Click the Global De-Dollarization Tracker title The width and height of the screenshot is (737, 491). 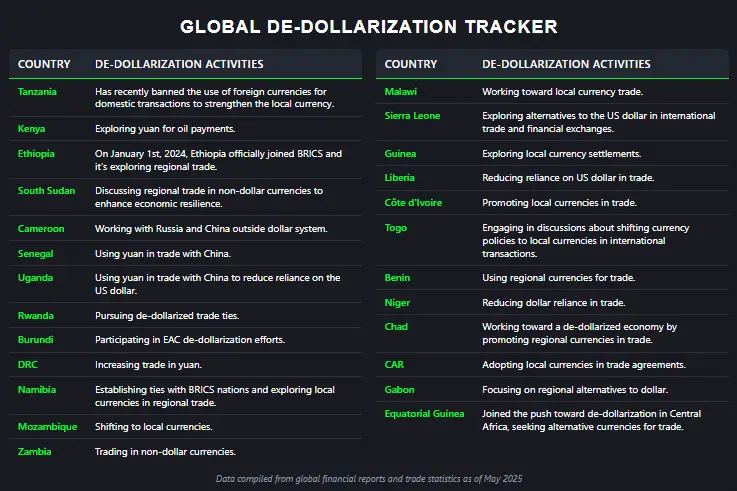[x=369, y=26]
